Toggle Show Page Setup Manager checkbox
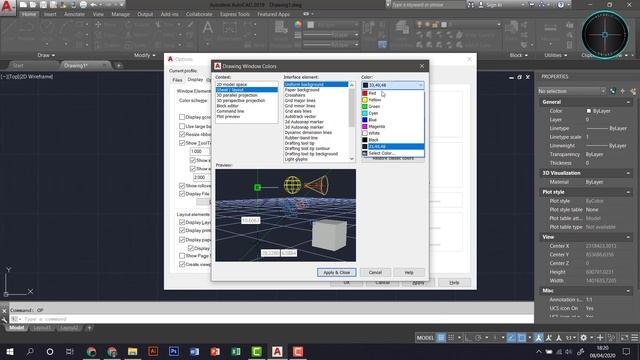This screenshot has width=640, height=360. (182, 256)
